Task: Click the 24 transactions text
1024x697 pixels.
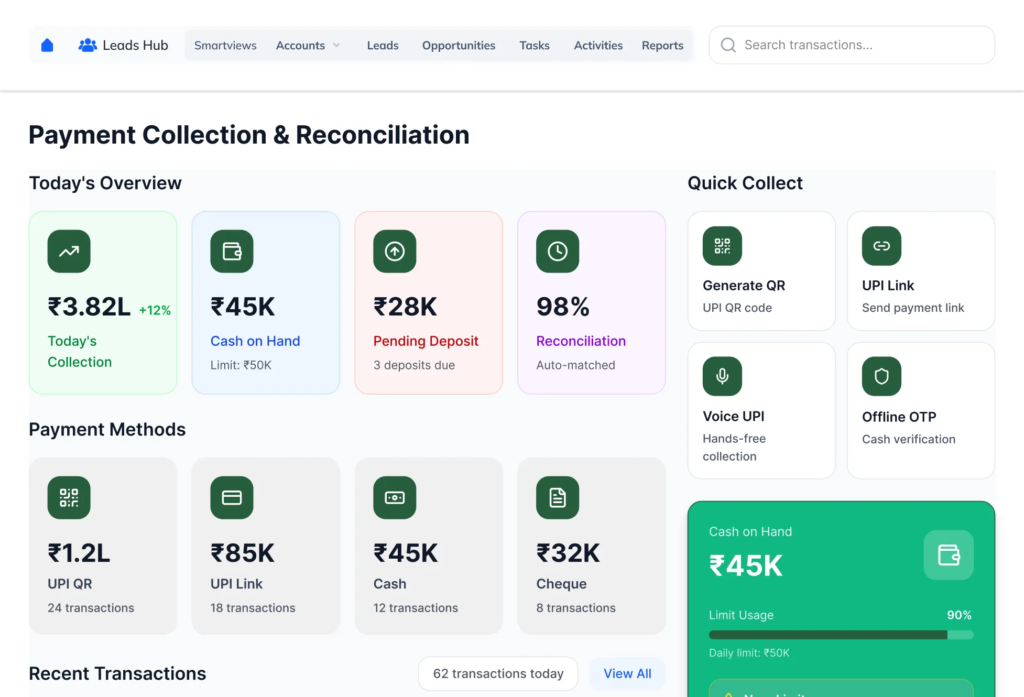Action: coord(91,608)
